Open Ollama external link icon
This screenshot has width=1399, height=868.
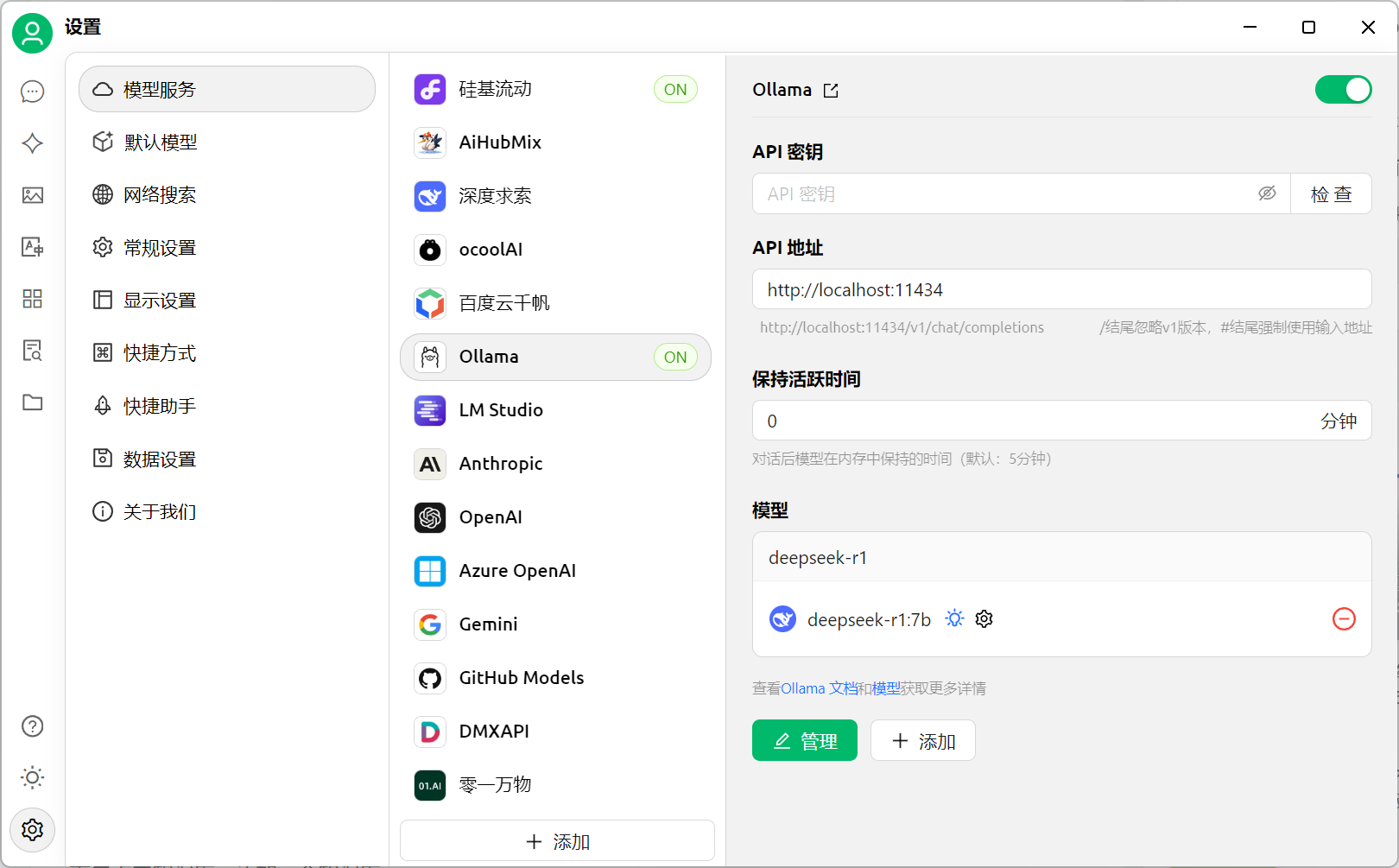[831, 91]
